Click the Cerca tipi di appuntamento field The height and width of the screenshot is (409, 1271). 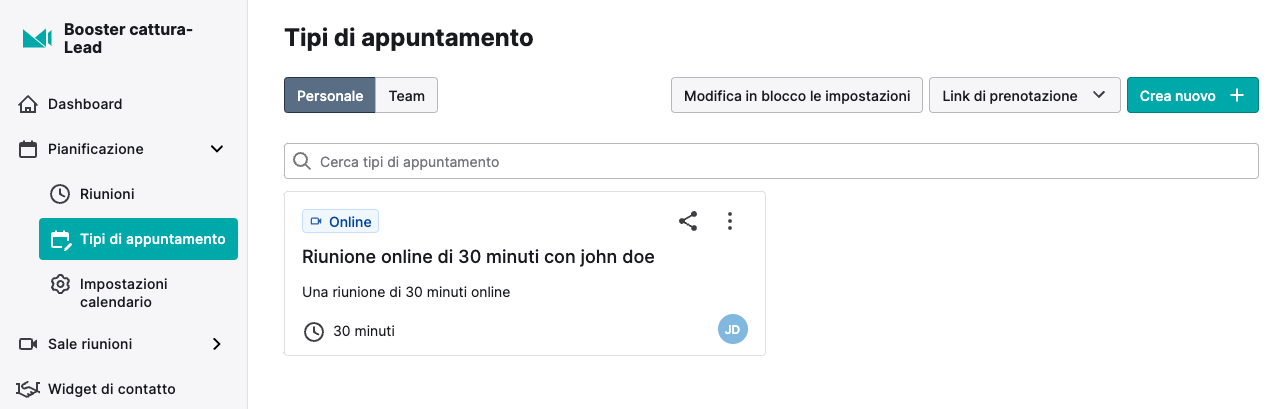(x=771, y=161)
